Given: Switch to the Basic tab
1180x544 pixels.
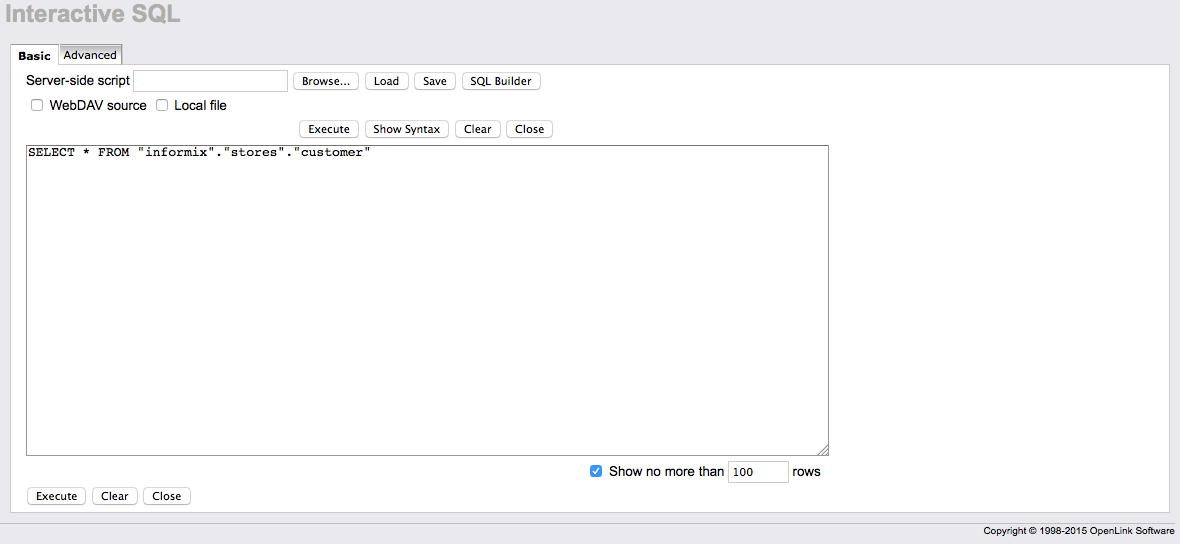Looking at the screenshot, I should [35, 56].
